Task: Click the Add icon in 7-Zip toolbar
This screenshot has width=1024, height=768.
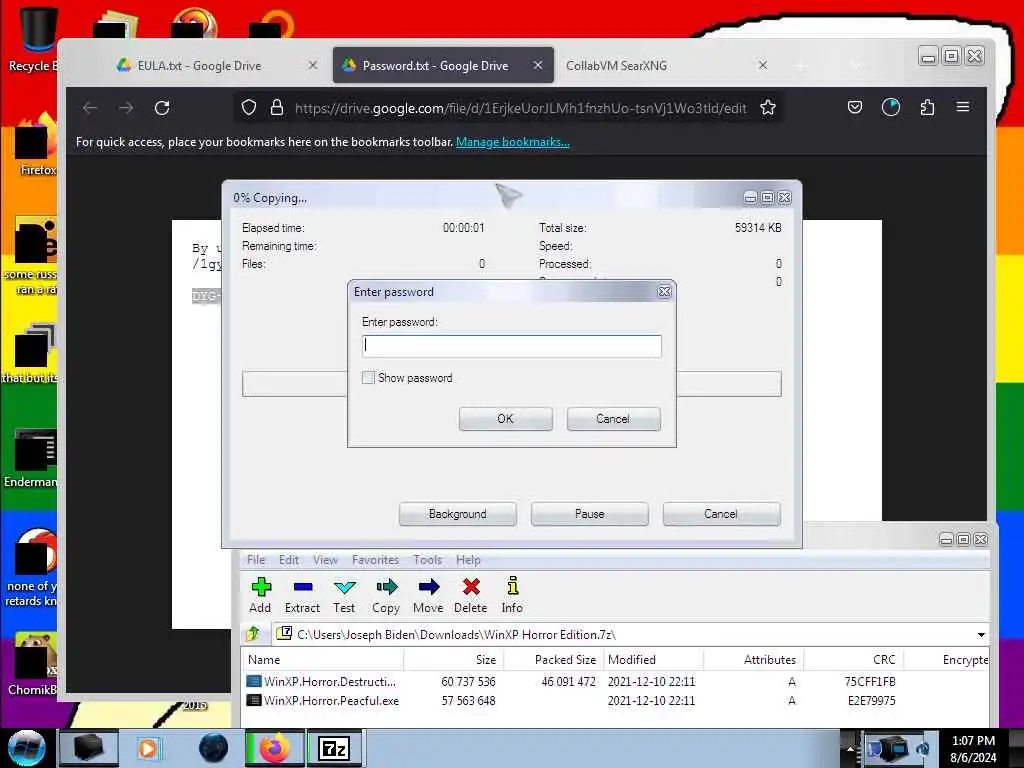Action: (x=261, y=586)
